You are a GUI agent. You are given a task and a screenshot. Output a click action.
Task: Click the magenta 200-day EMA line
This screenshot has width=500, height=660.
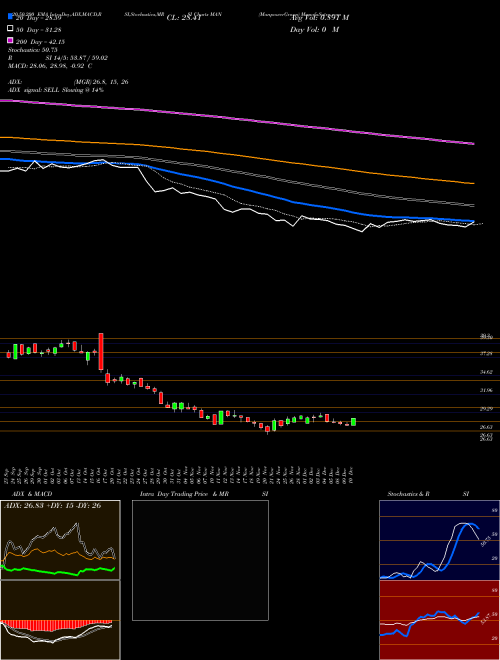236,120
